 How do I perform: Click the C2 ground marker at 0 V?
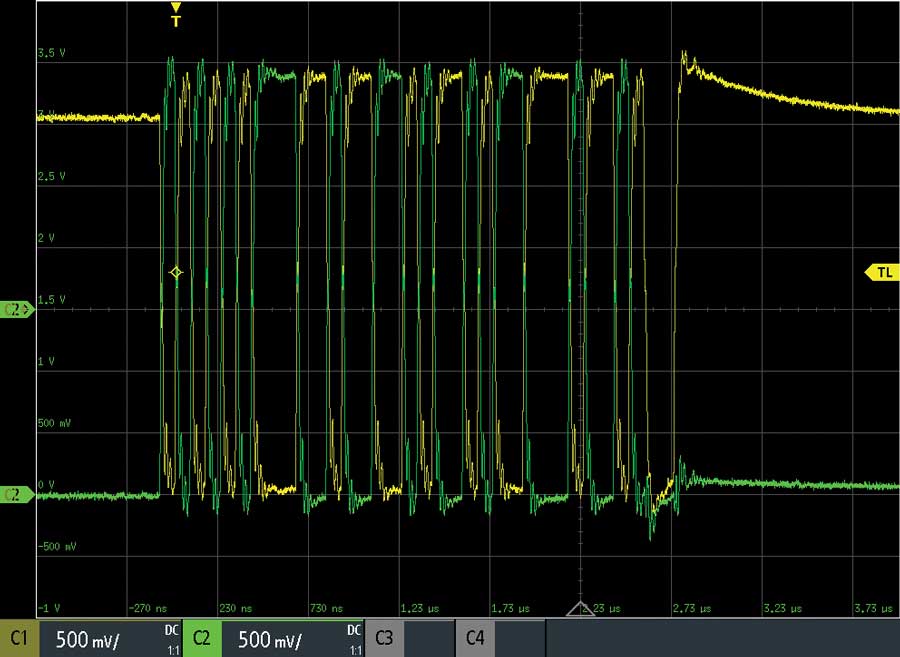click(x=17, y=494)
